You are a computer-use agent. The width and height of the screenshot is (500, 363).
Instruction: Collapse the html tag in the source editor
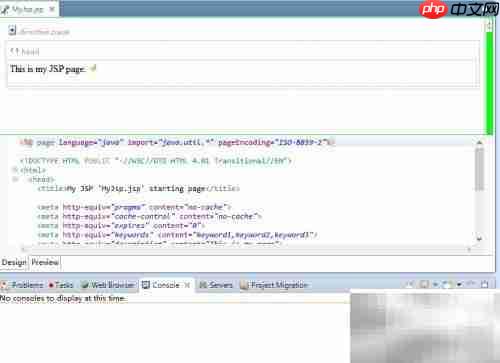coord(15,170)
